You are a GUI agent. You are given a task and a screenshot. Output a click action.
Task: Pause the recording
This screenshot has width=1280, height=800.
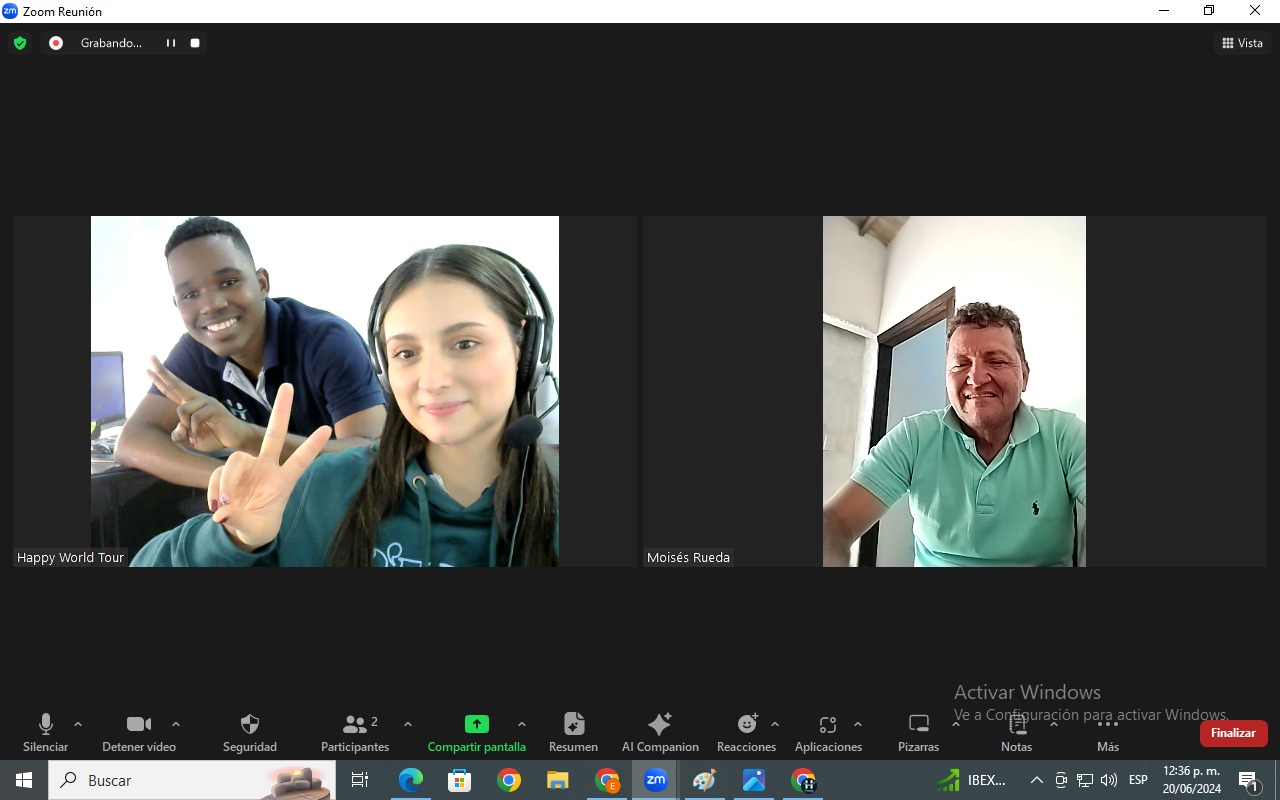pyautogui.click(x=171, y=43)
